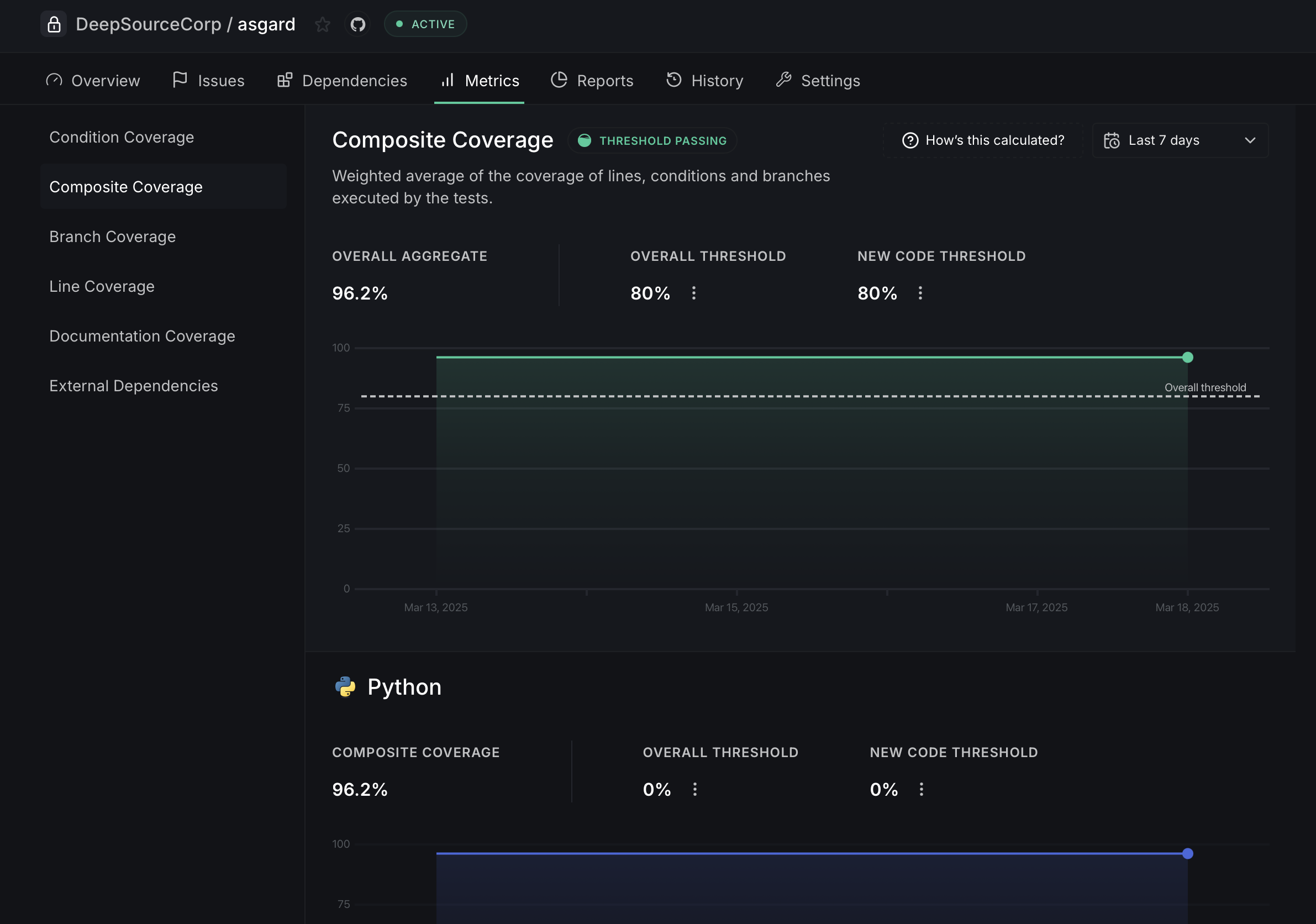Click the calendar icon in date selector
The width and height of the screenshot is (1316, 924).
(1112, 140)
